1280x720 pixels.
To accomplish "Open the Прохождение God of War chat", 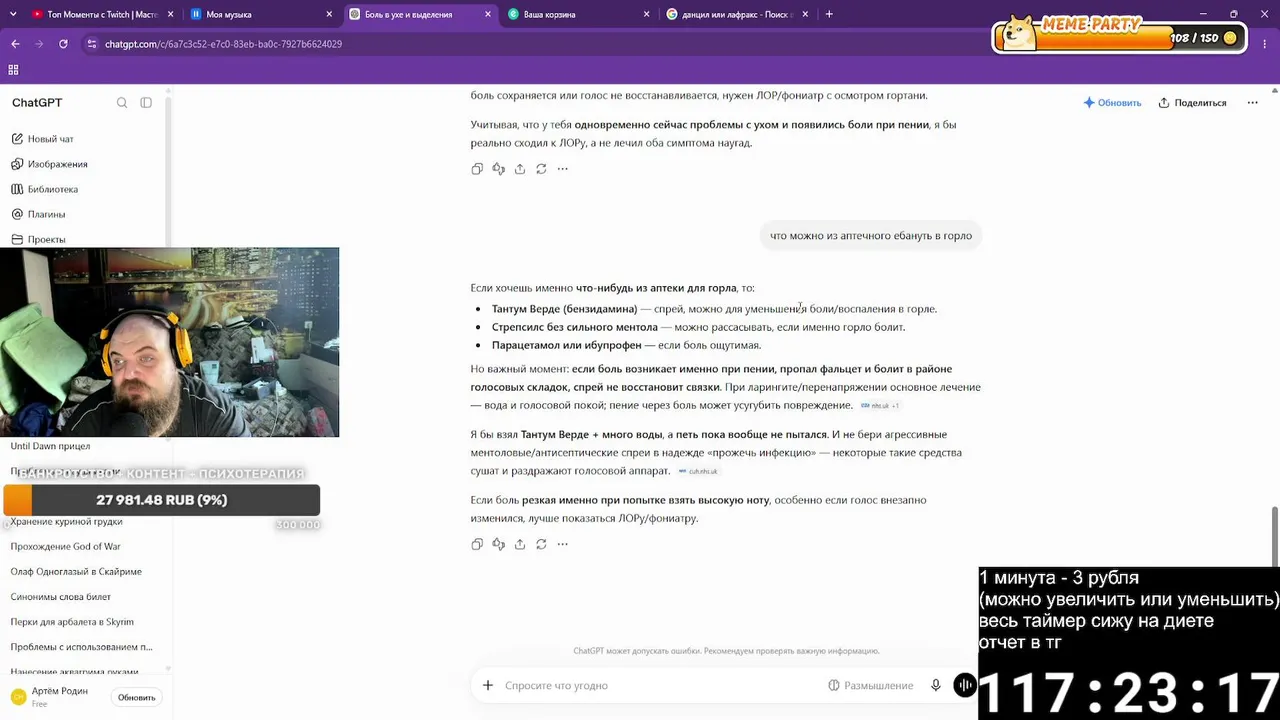I will point(65,547).
